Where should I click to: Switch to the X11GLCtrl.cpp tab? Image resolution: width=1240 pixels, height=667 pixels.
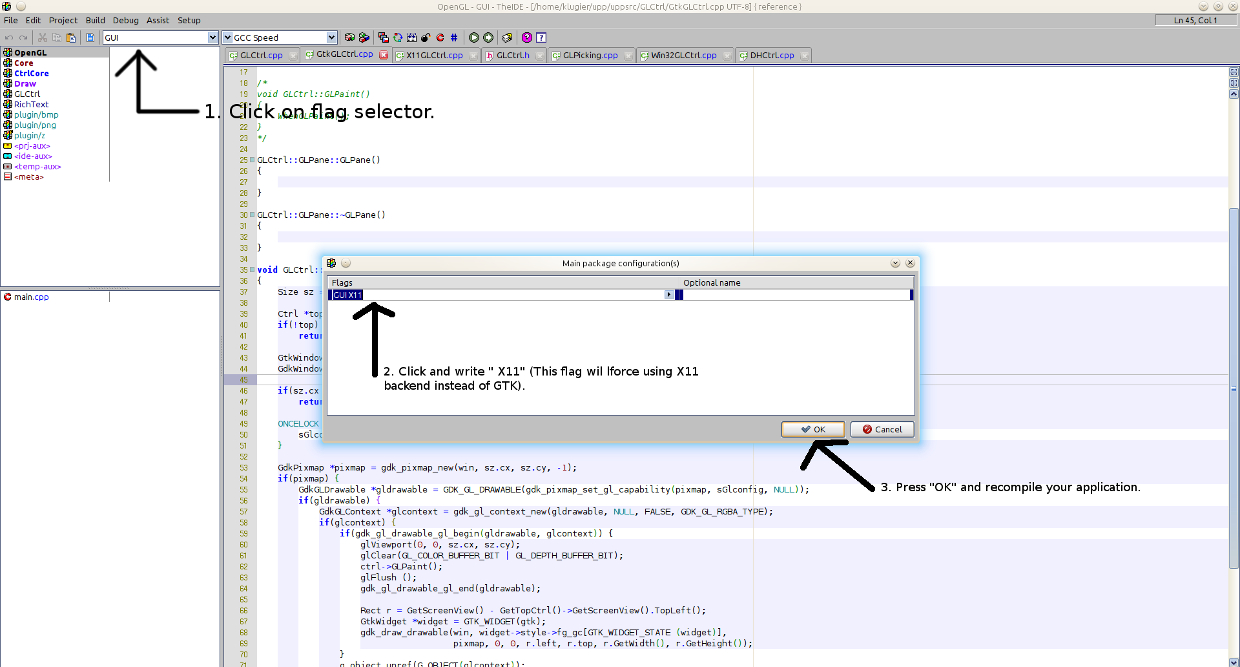434,55
